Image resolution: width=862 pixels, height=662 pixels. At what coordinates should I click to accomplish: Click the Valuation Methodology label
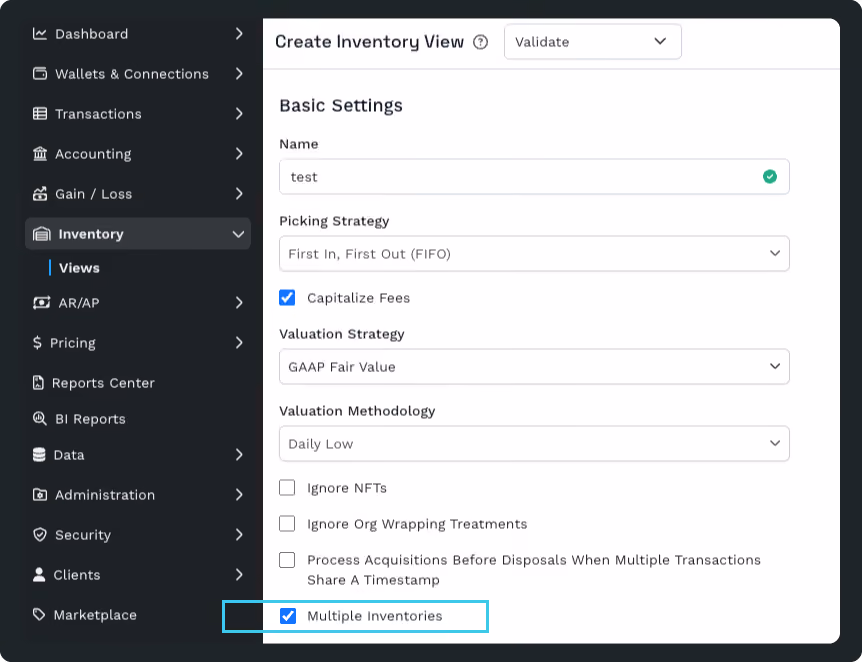357,411
